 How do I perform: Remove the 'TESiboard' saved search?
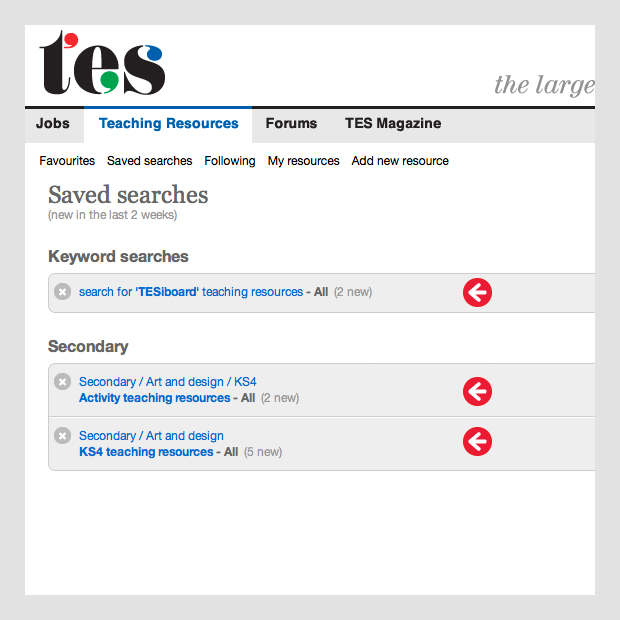click(x=62, y=292)
